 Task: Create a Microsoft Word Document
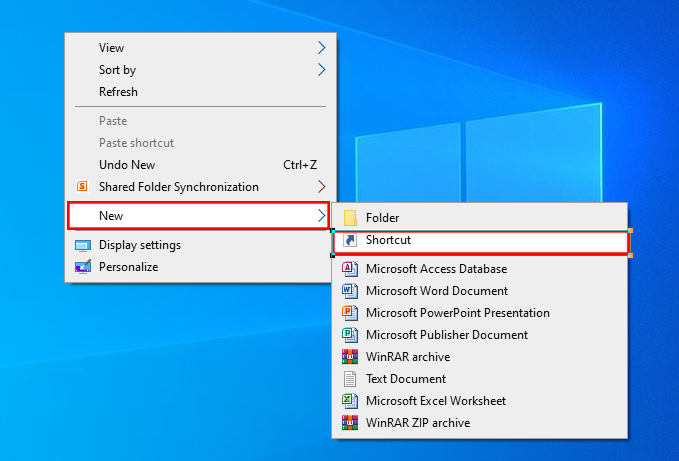[x=480, y=291]
